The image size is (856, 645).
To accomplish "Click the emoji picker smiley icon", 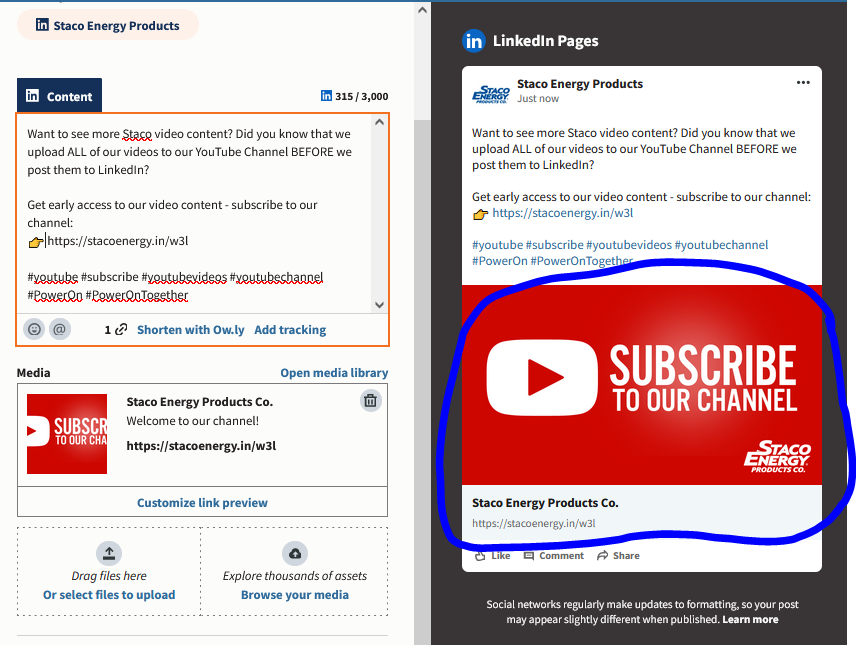I will coord(34,329).
